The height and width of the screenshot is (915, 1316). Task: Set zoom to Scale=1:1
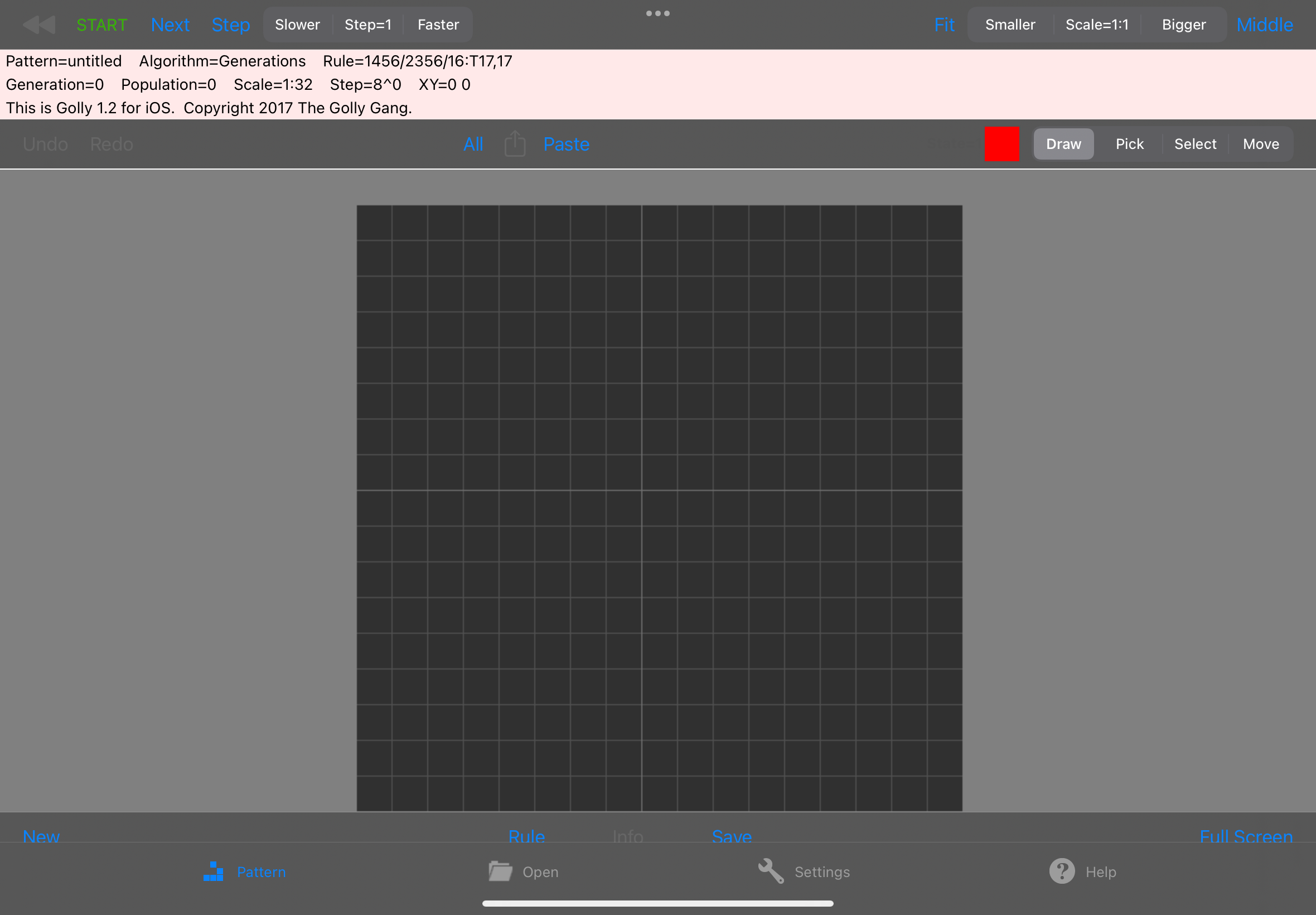pos(1096,25)
